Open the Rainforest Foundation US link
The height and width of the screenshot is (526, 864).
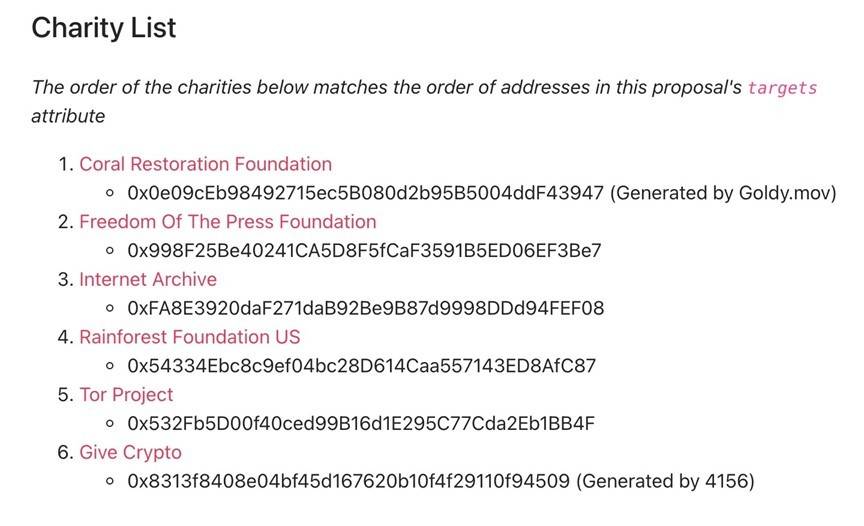point(190,337)
